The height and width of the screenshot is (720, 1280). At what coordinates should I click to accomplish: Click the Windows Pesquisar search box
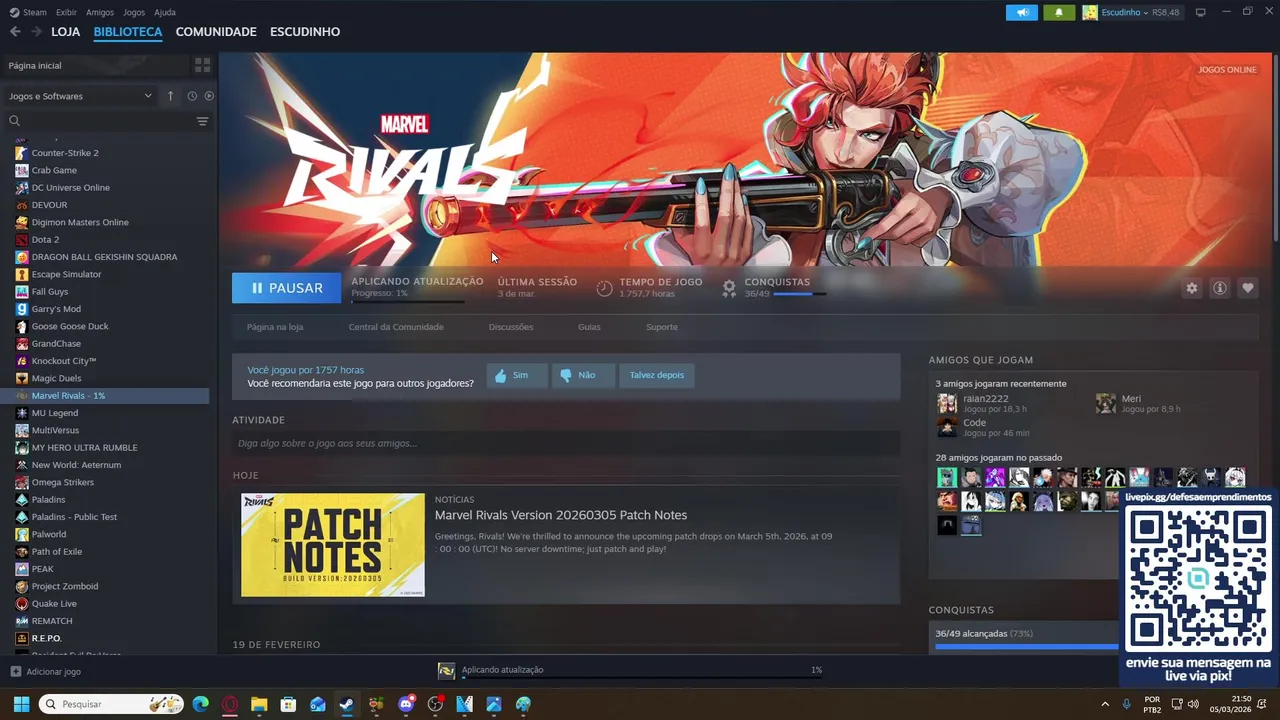pyautogui.click(x=112, y=704)
